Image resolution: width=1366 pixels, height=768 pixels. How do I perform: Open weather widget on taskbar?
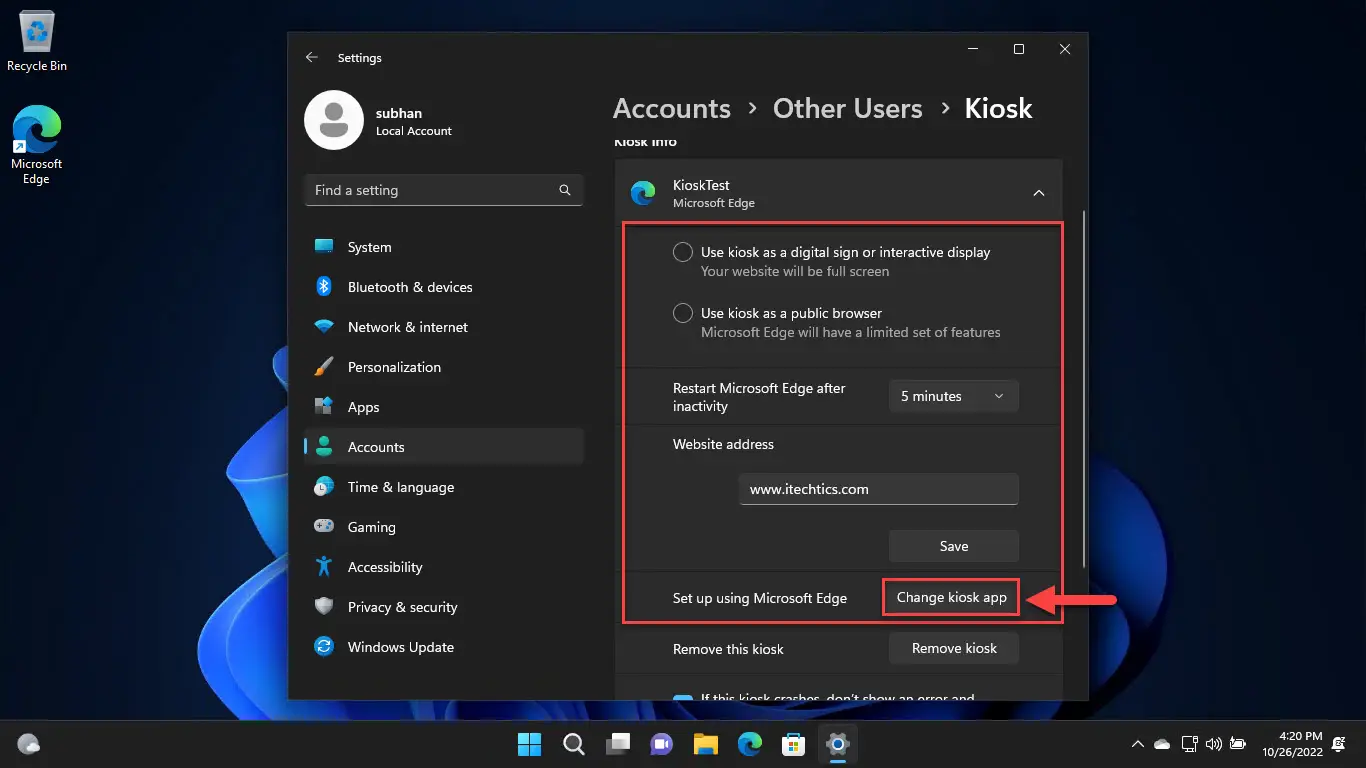pyautogui.click(x=29, y=744)
